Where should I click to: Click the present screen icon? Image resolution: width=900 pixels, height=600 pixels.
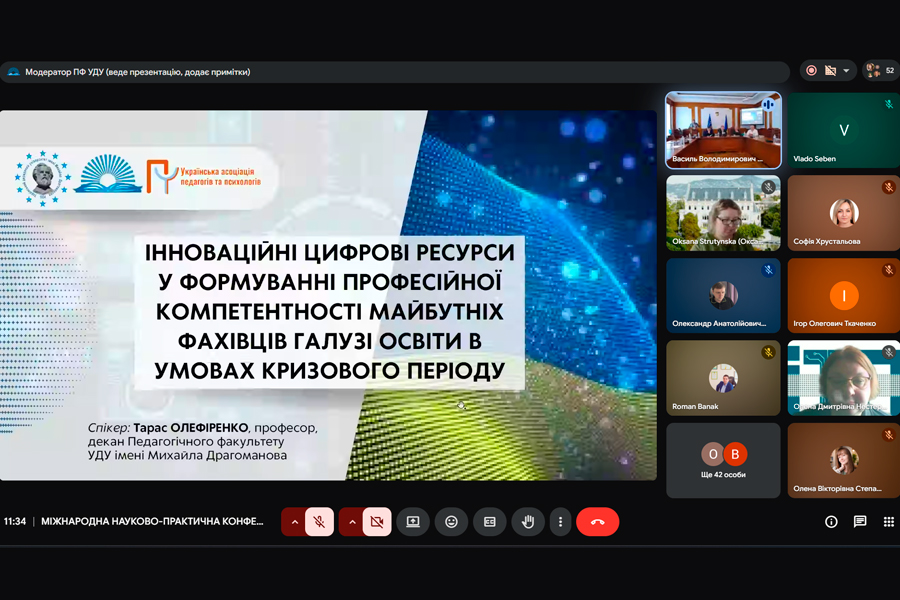(413, 522)
